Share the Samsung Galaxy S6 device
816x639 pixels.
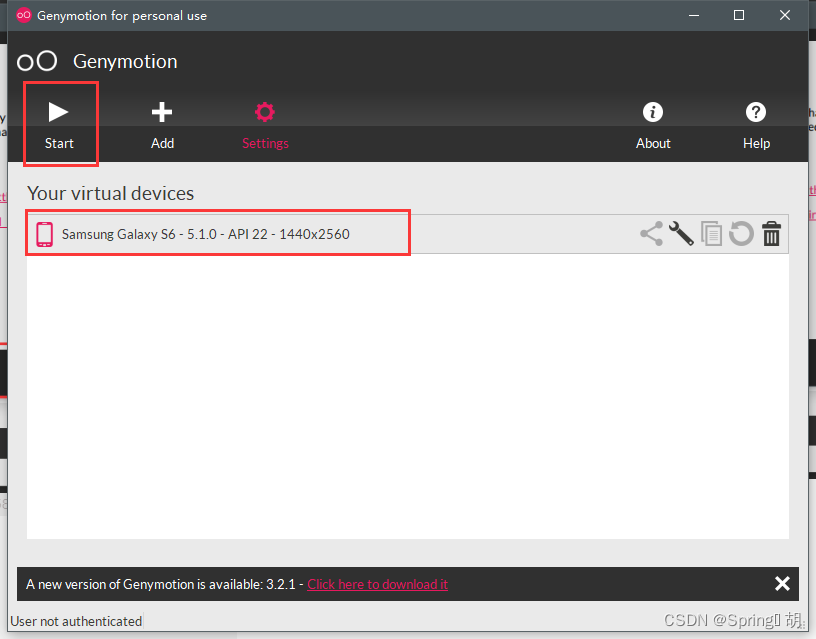click(x=651, y=234)
